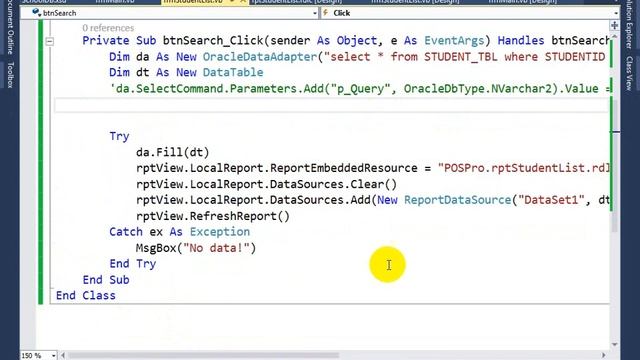
Task: Open the Document Outline side tab
Action: (10, 28)
